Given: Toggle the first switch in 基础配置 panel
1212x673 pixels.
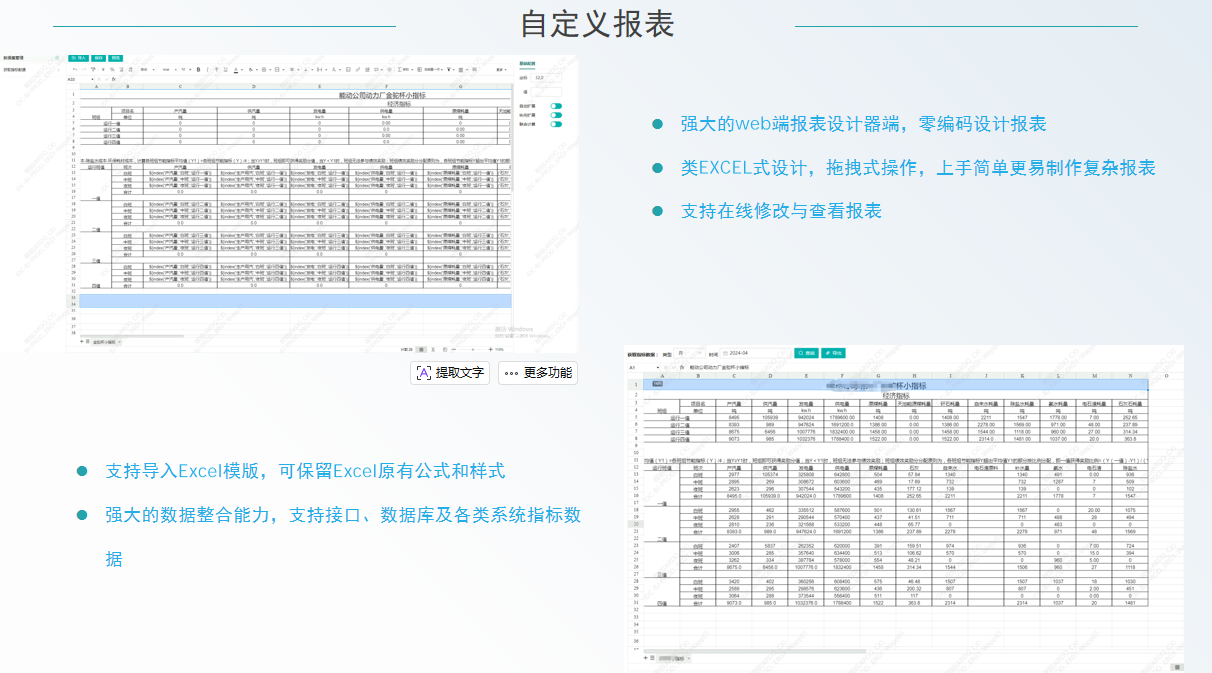Looking at the screenshot, I should click(x=556, y=105).
